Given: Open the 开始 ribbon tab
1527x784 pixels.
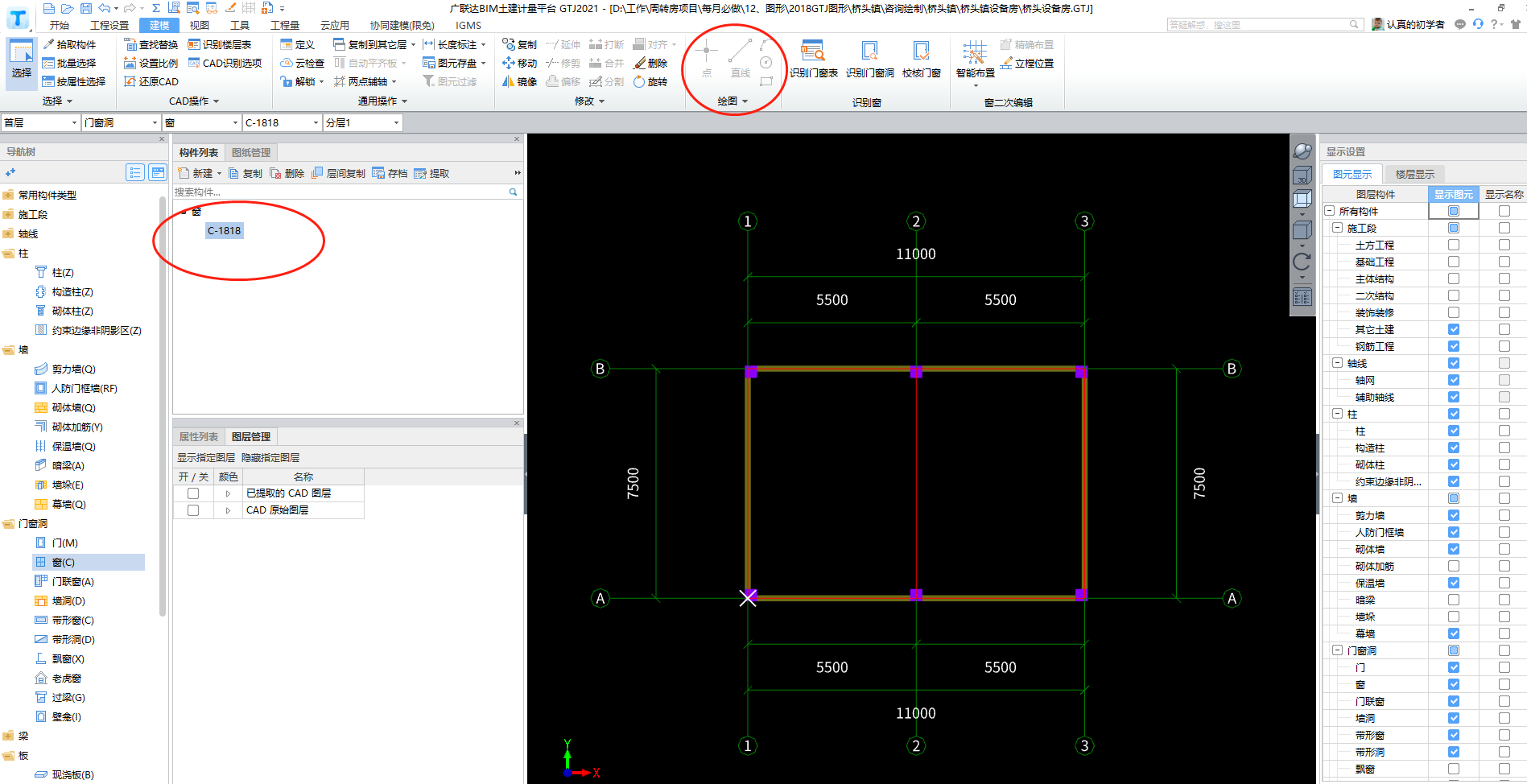Looking at the screenshot, I should coord(60,25).
